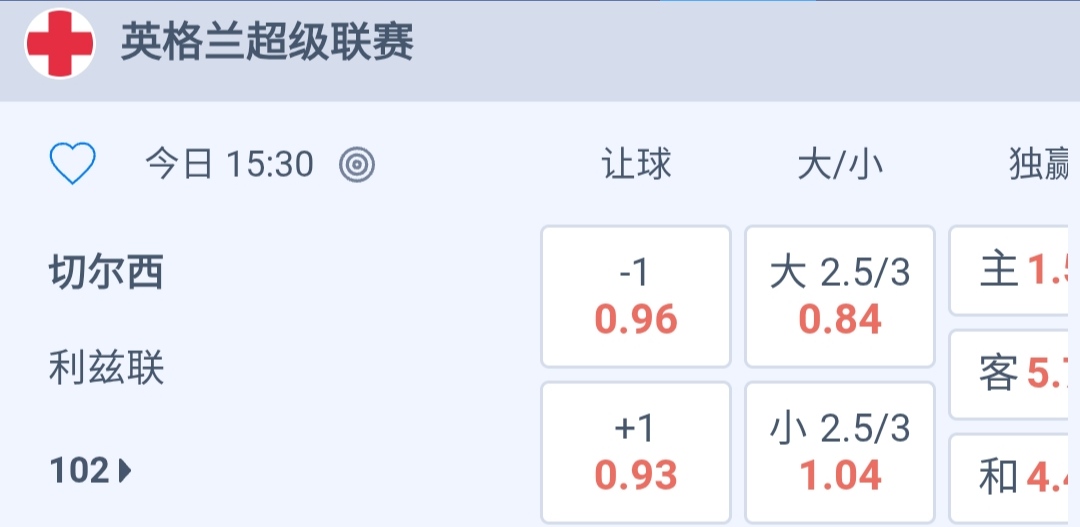Screen dimensions: 1080x527
Task: Pick the -1 handicap at 0.96
Action: tap(636, 297)
